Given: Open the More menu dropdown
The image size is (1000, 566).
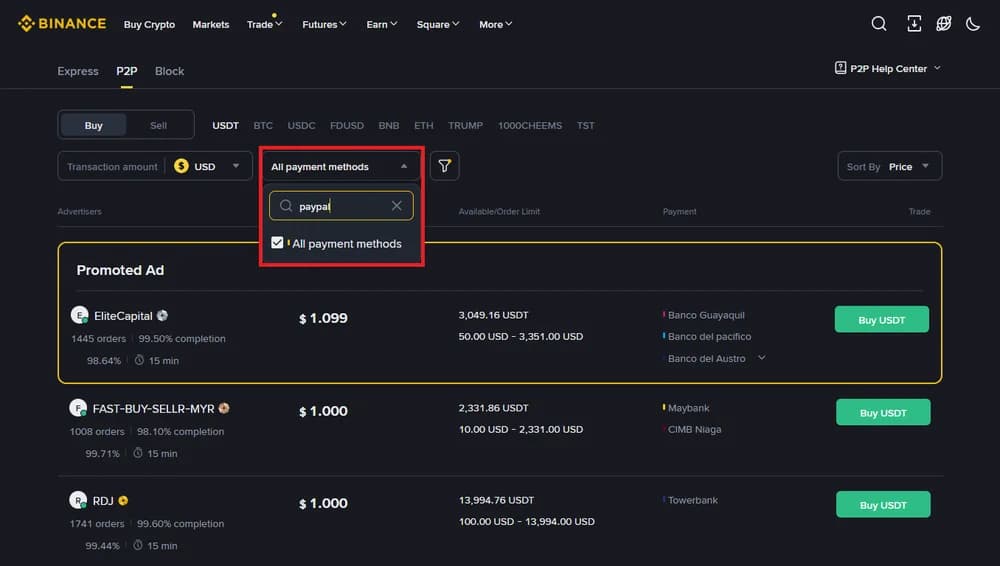Looking at the screenshot, I should pyautogui.click(x=496, y=24).
